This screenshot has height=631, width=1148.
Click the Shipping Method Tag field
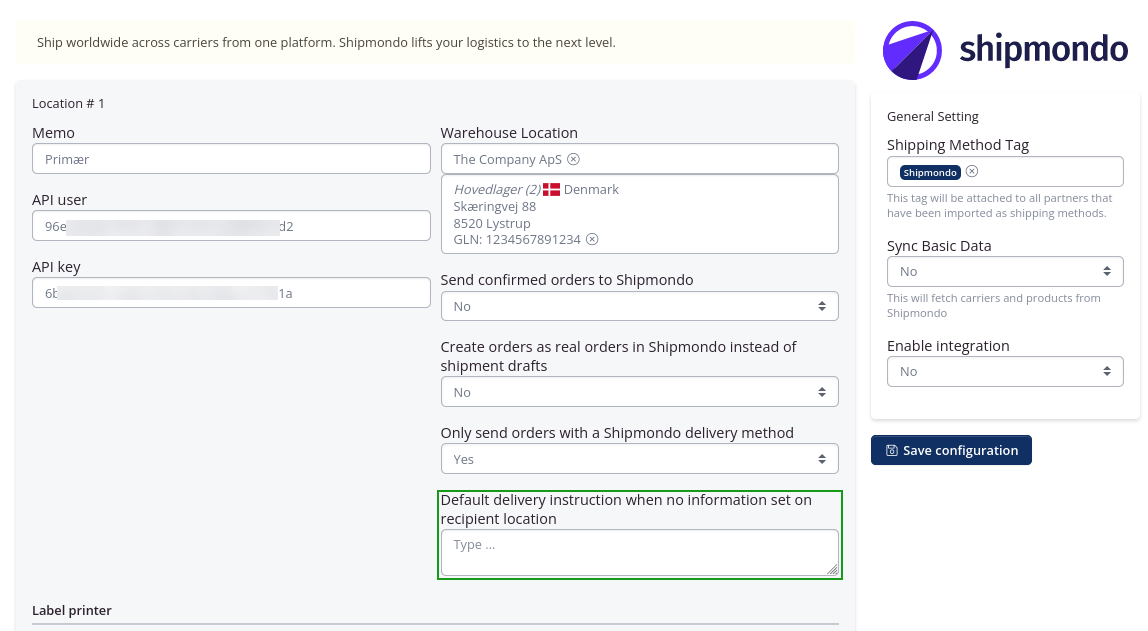(1050, 172)
